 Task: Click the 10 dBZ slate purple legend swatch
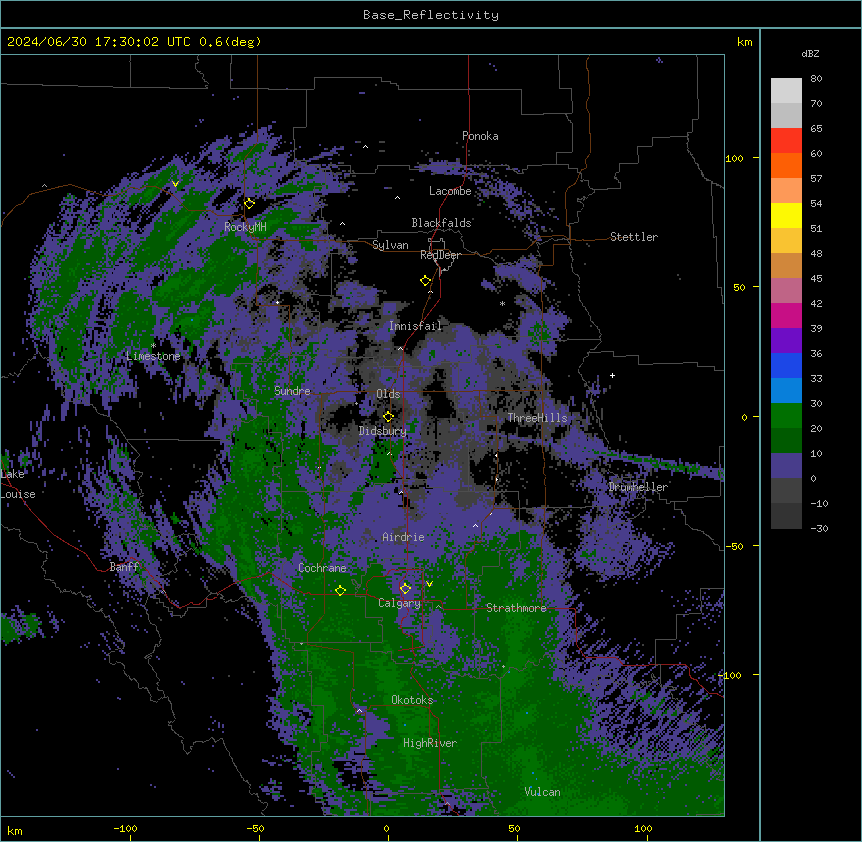point(786,466)
